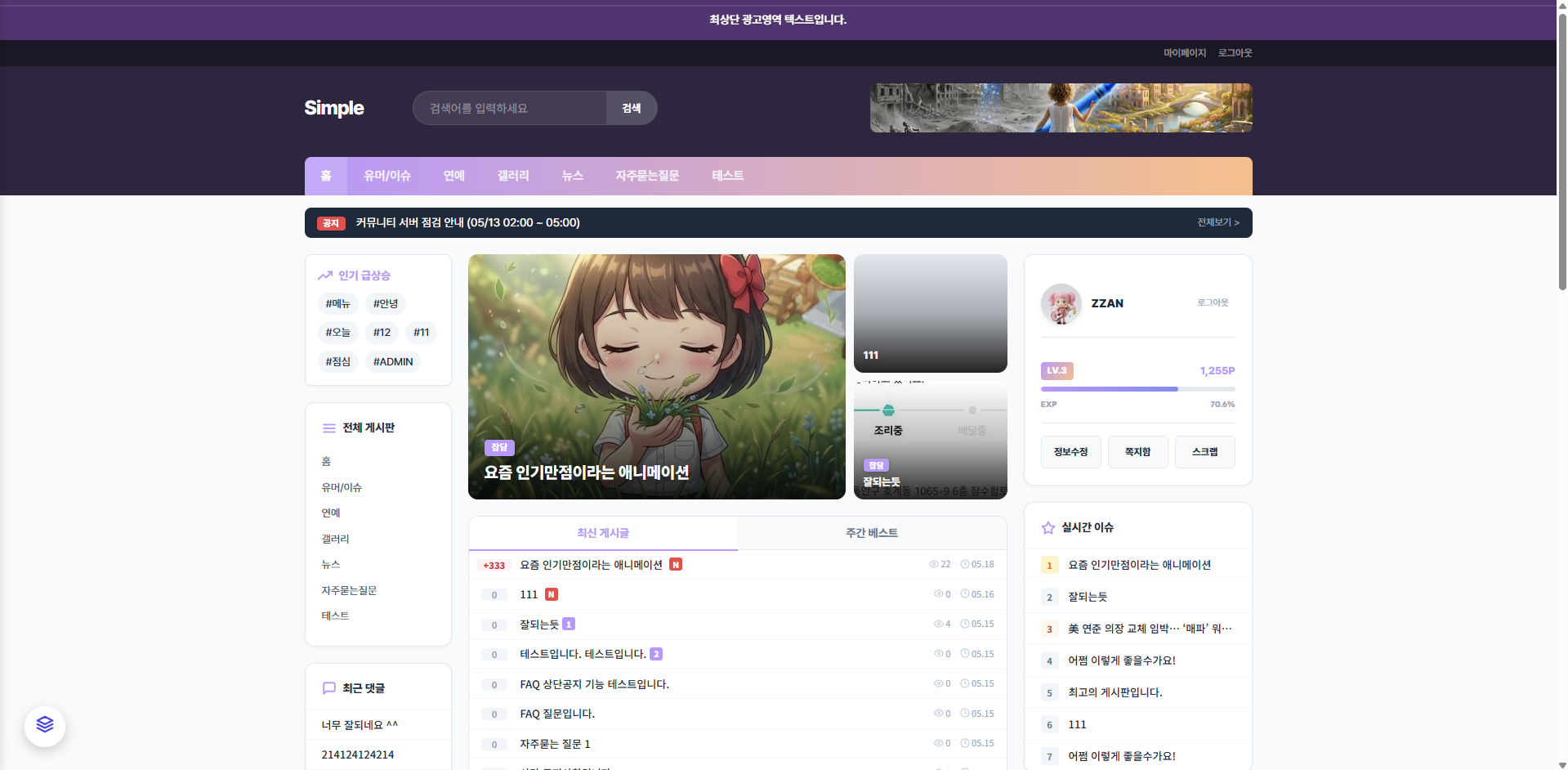Click the EXP progress bar
This screenshot has height=770, width=1568.
coord(1138,389)
